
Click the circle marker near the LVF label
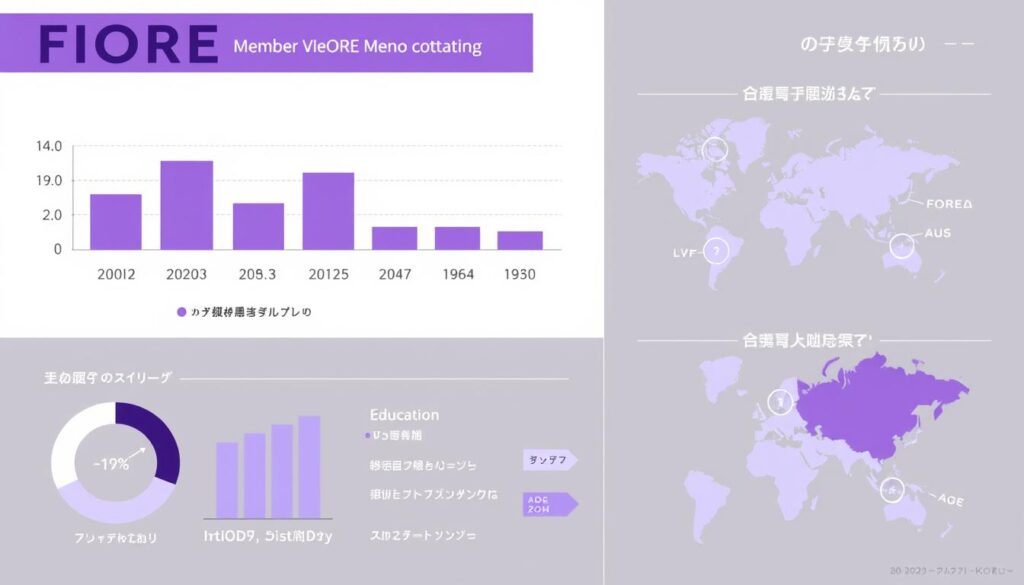click(x=715, y=250)
